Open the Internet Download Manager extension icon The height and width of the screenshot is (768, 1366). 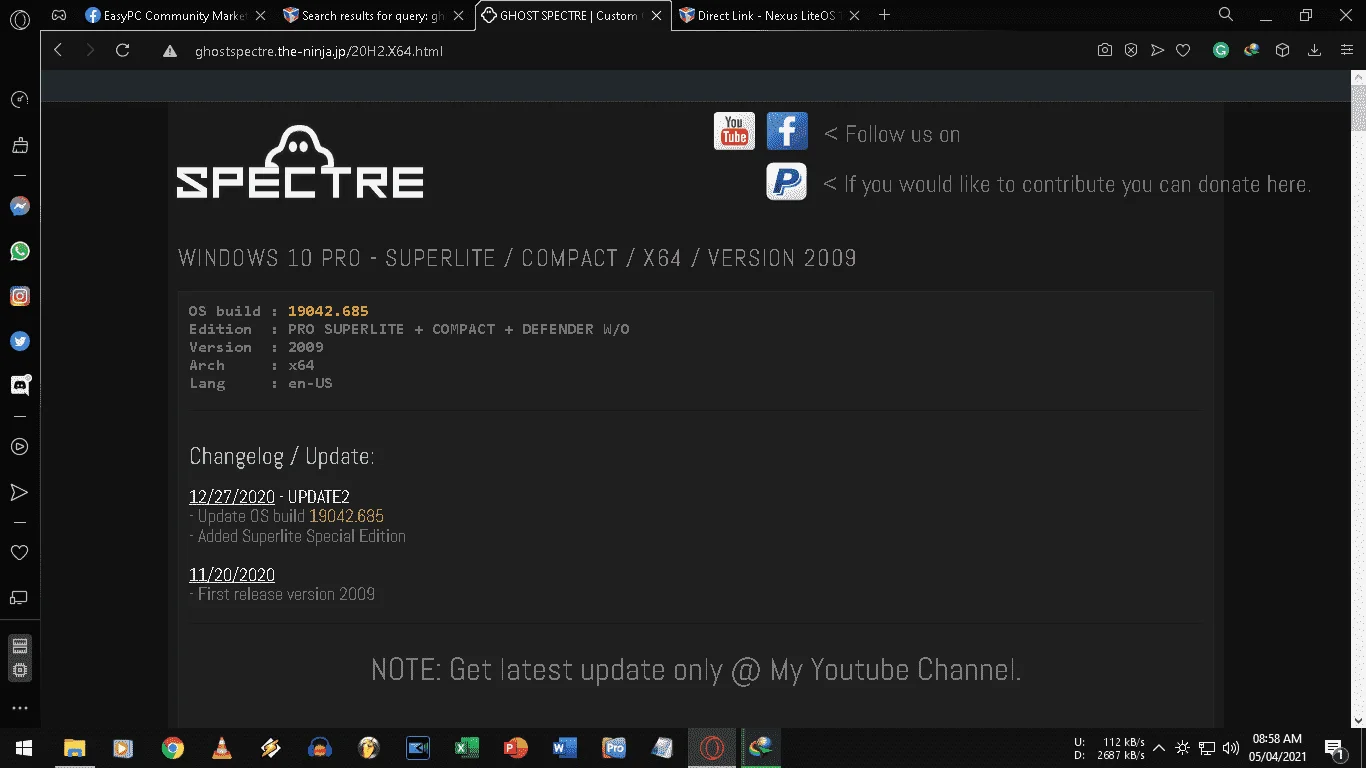(1252, 50)
